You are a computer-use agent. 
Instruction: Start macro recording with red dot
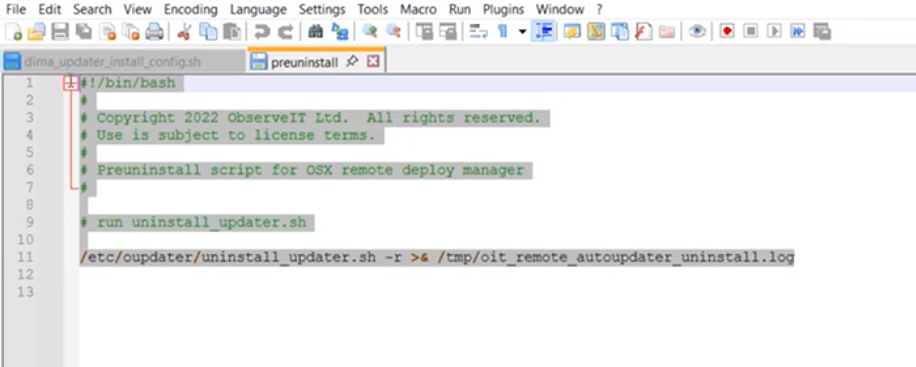(727, 32)
